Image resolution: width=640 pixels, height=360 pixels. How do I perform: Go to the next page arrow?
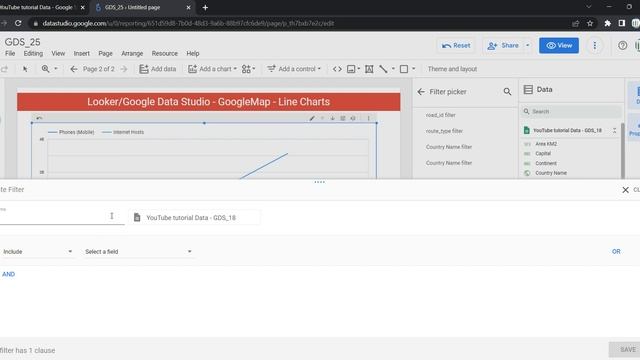point(124,69)
